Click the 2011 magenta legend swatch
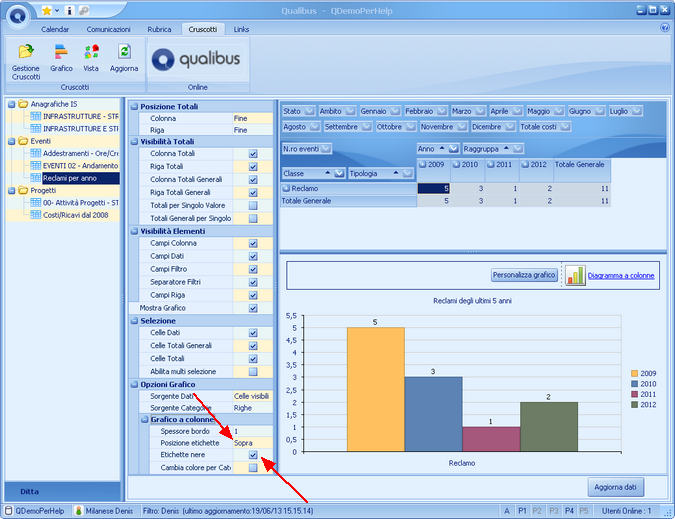This screenshot has width=675, height=519. click(x=634, y=394)
